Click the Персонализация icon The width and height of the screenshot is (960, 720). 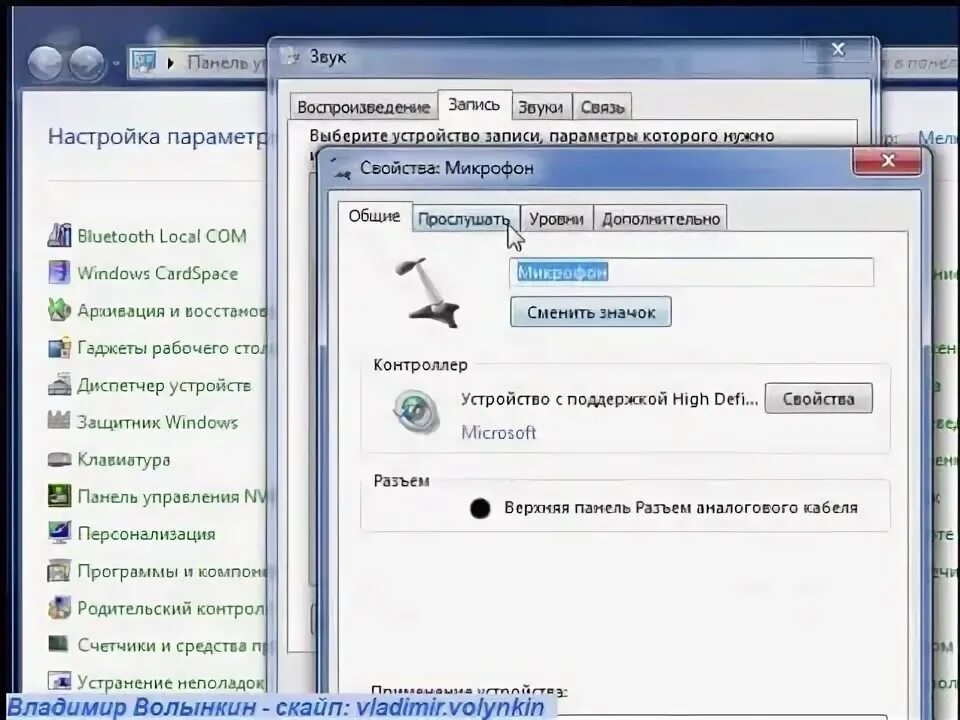(59, 533)
